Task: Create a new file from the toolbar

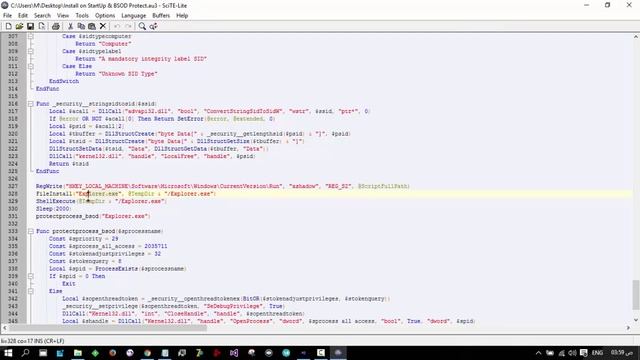Action: (8, 26)
